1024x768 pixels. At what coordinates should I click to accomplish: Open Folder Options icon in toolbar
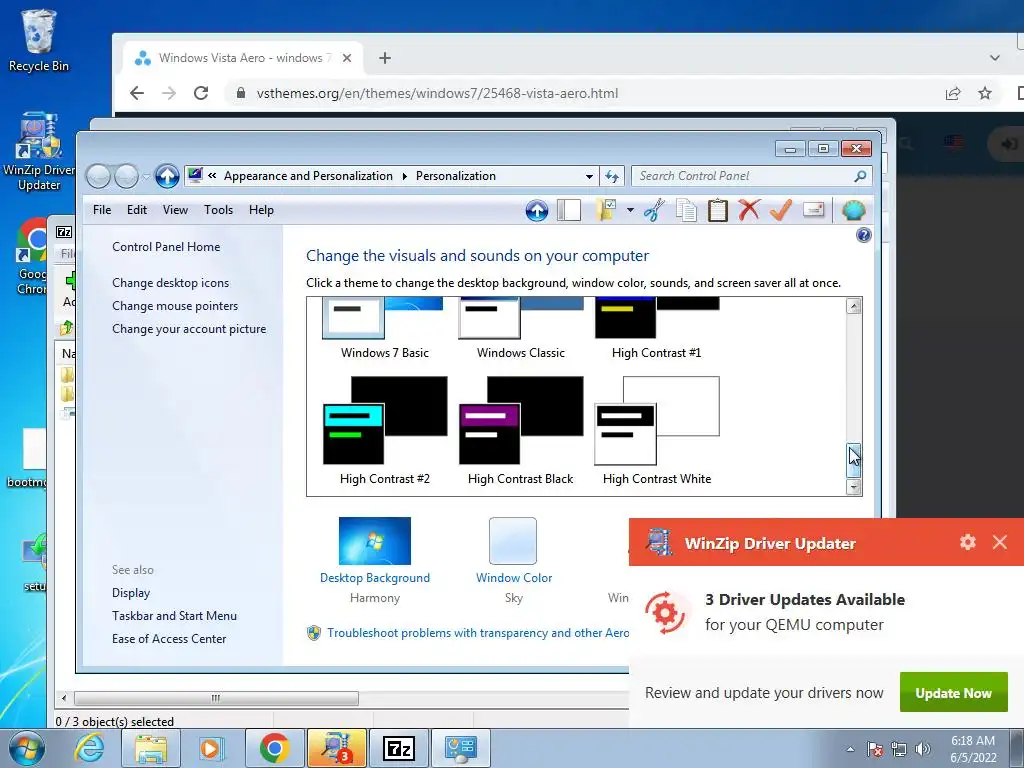click(x=607, y=210)
